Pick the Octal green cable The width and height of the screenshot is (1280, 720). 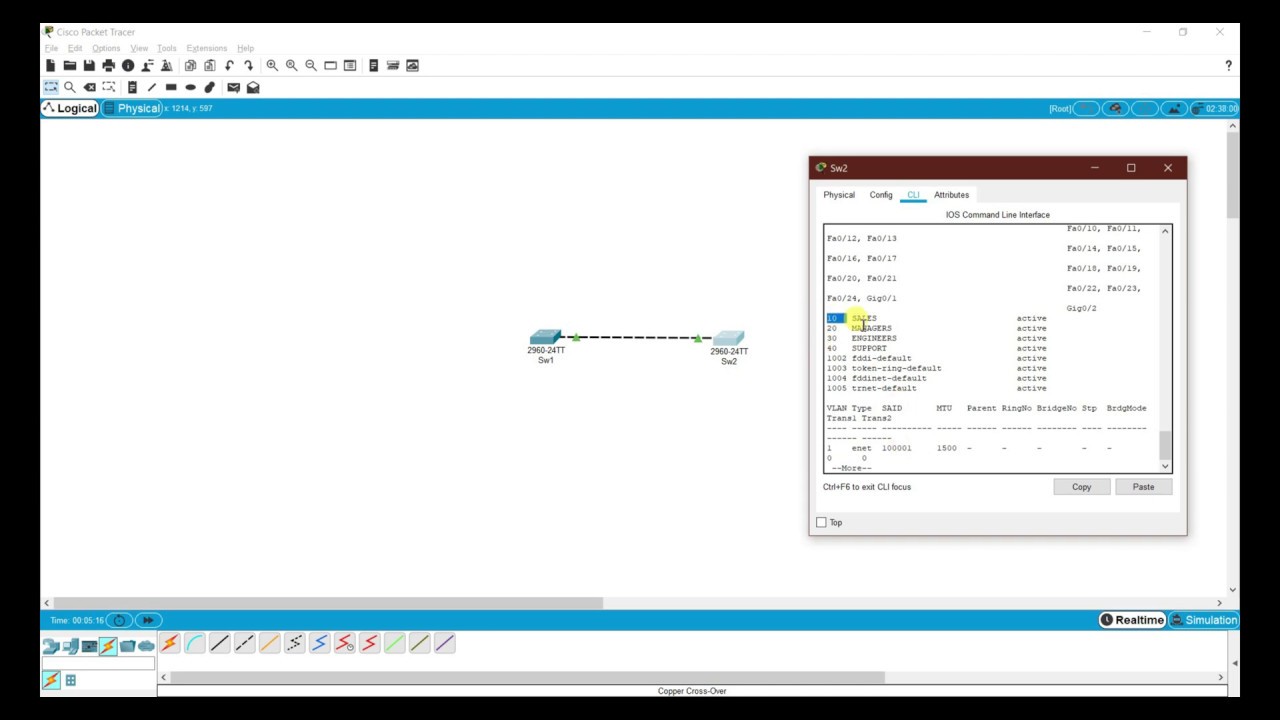395,643
